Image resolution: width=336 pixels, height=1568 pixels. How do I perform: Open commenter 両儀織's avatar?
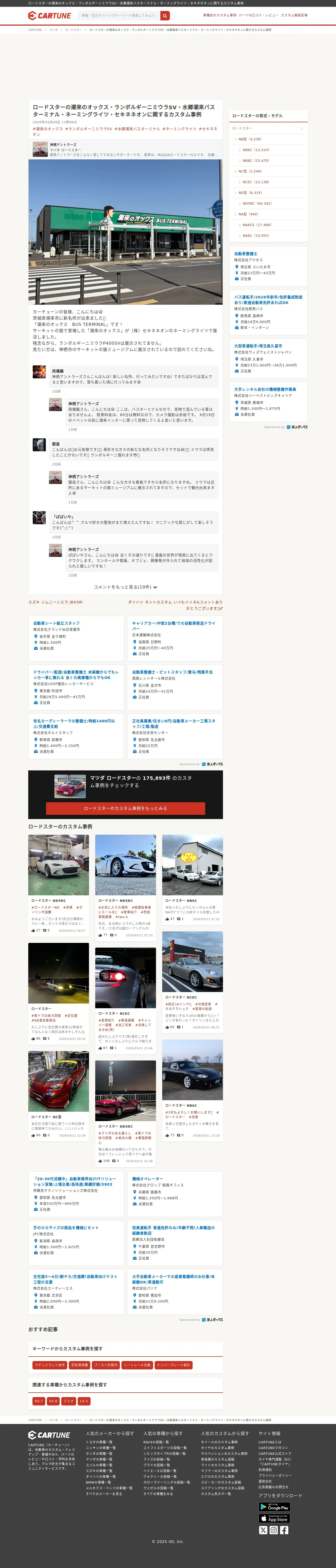(x=39, y=372)
